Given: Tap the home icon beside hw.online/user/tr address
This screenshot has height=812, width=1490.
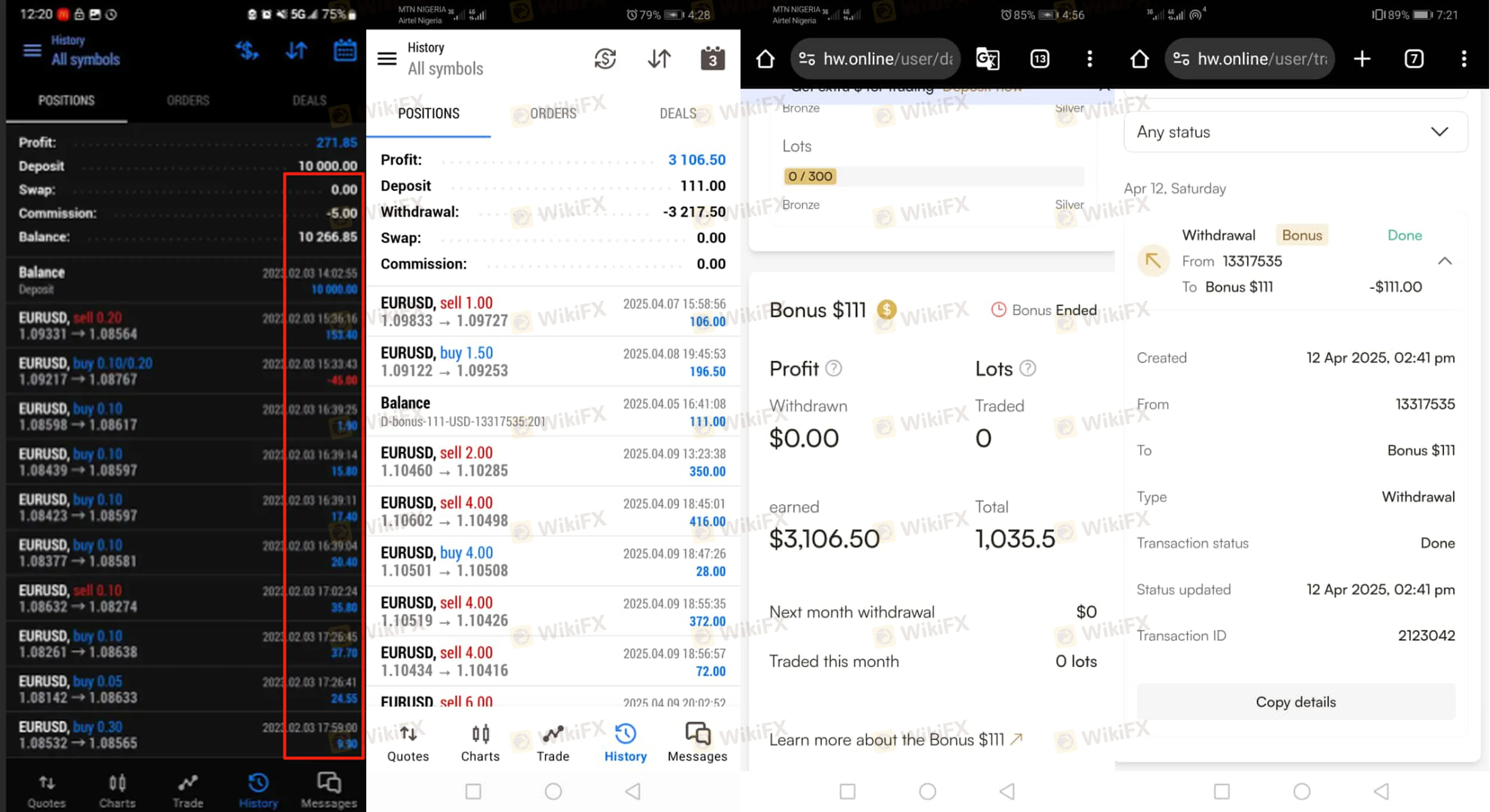Looking at the screenshot, I should point(1139,58).
